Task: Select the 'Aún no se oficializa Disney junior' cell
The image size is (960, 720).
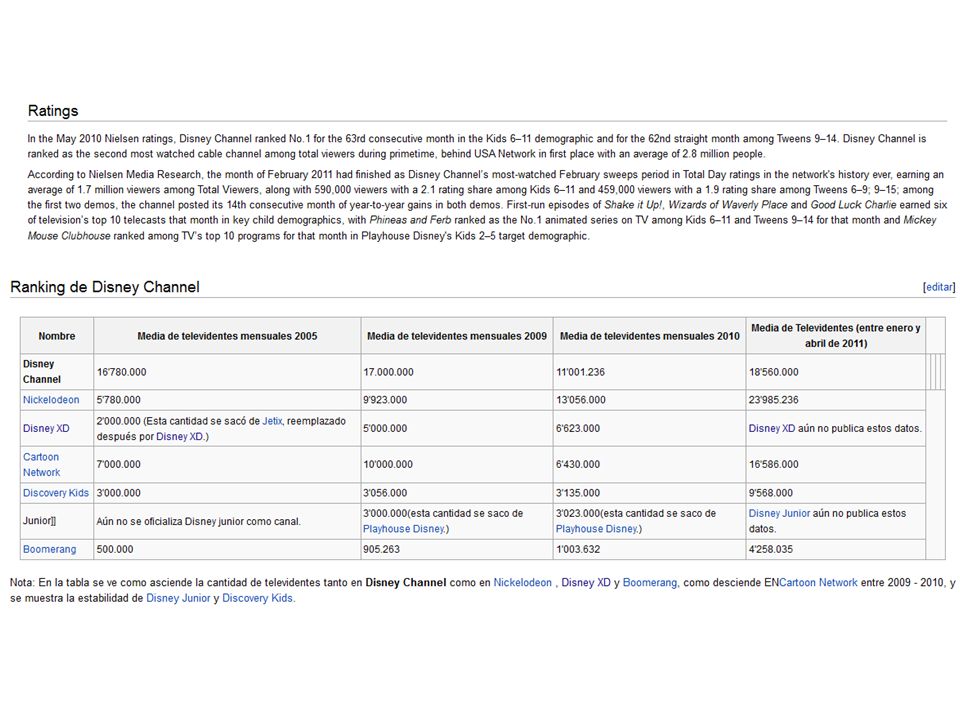Action: (x=227, y=521)
